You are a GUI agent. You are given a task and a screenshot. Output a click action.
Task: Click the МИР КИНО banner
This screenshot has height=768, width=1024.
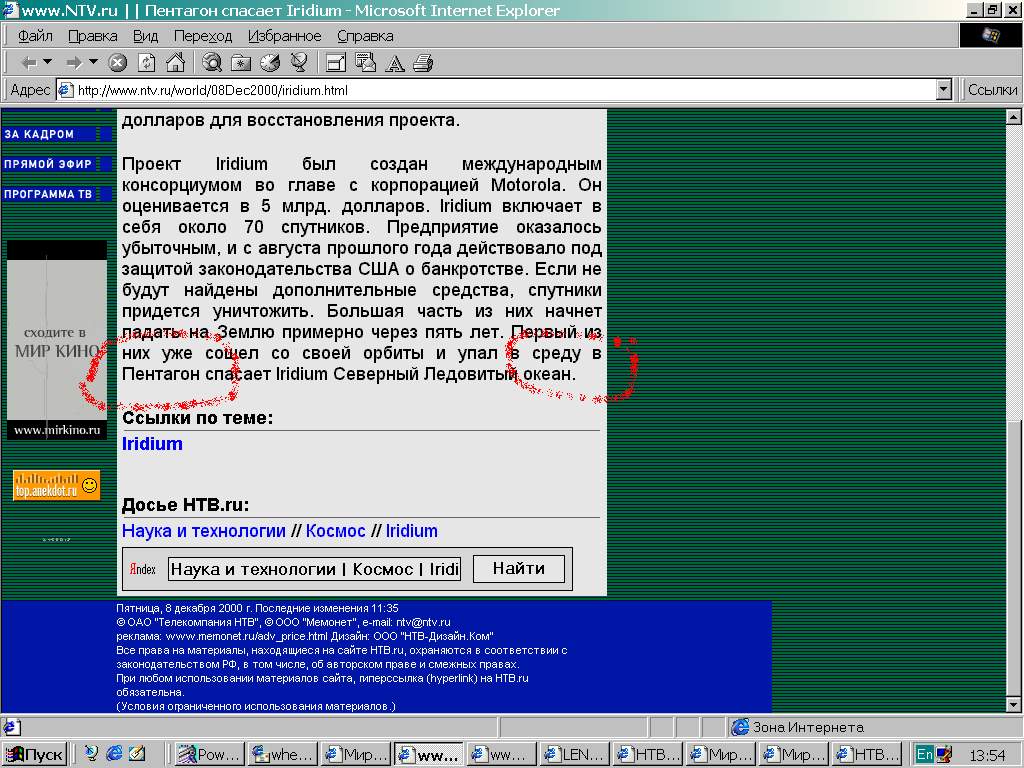point(57,340)
